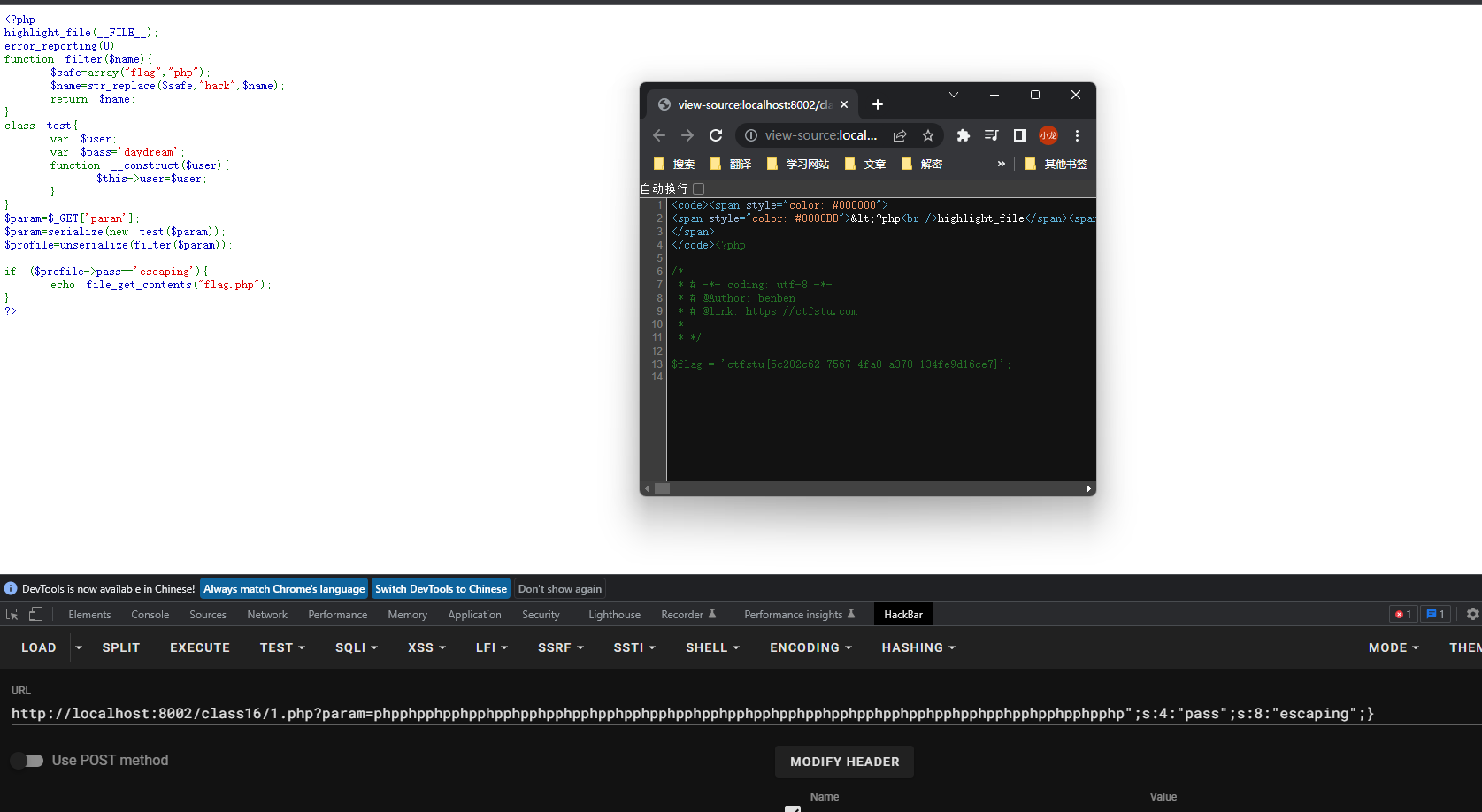1482x812 pixels.
Task: Click the source view left scroll arrow
Action: pyautogui.click(x=647, y=488)
